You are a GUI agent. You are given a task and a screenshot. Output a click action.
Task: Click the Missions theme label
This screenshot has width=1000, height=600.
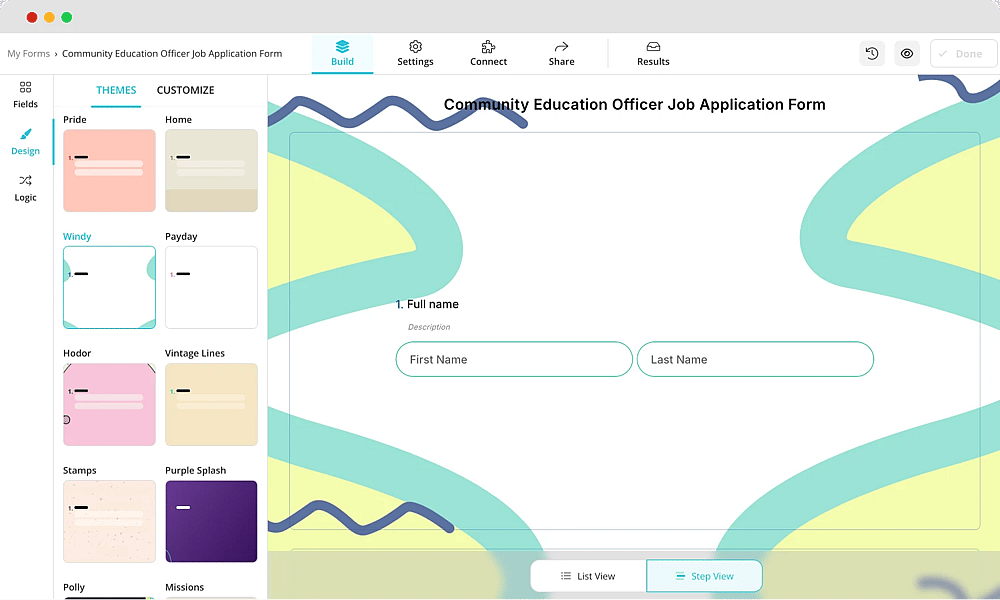tap(184, 587)
